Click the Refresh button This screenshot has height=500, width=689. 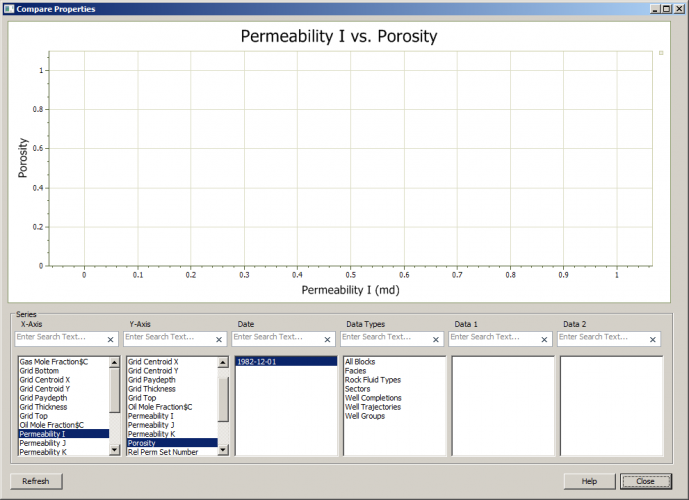pyautogui.click(x=37, y=481)
